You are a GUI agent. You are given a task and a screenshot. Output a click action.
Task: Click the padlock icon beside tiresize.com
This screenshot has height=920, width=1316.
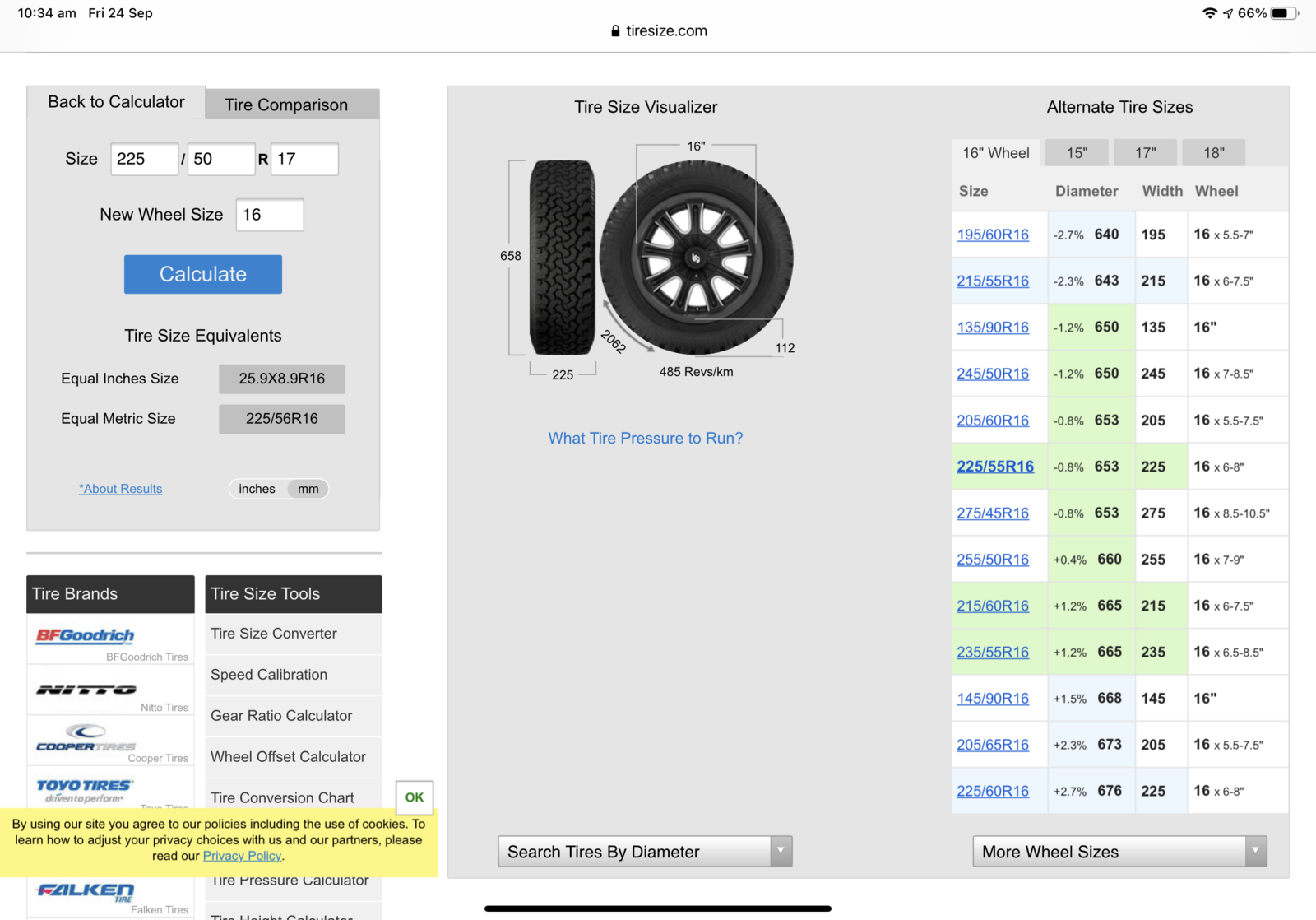615,30
